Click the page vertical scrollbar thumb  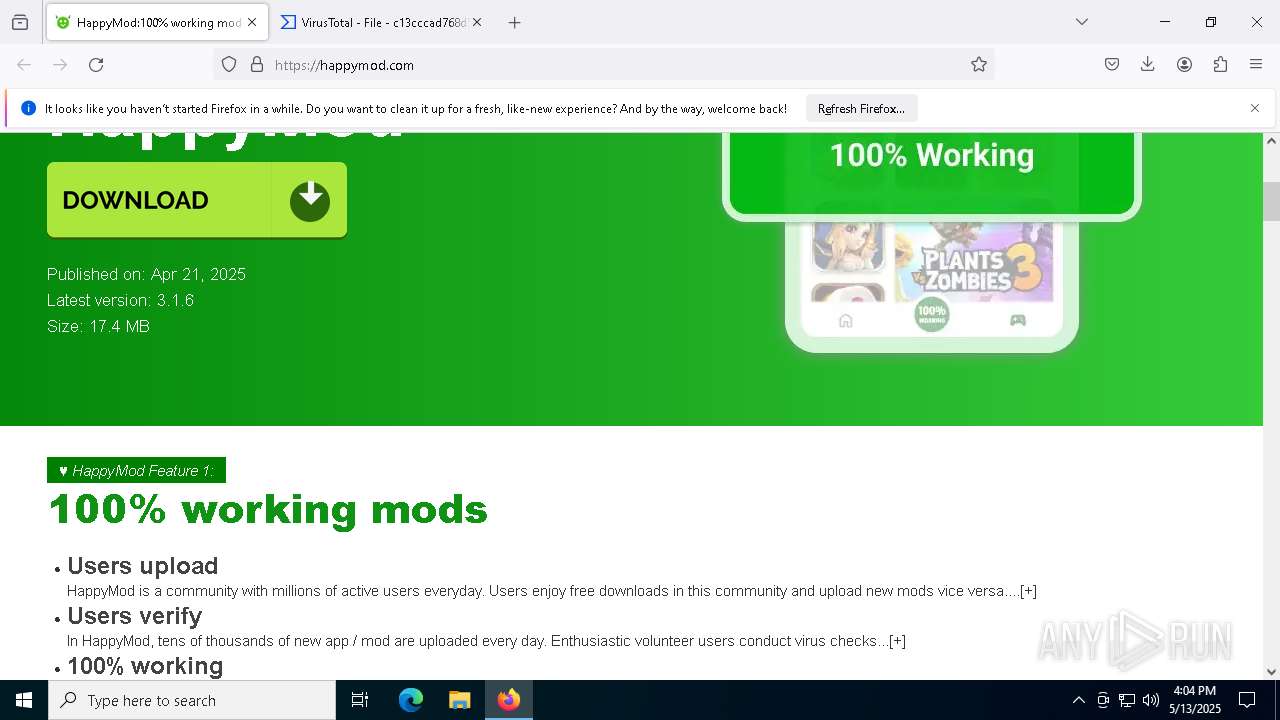(1272, 202)
